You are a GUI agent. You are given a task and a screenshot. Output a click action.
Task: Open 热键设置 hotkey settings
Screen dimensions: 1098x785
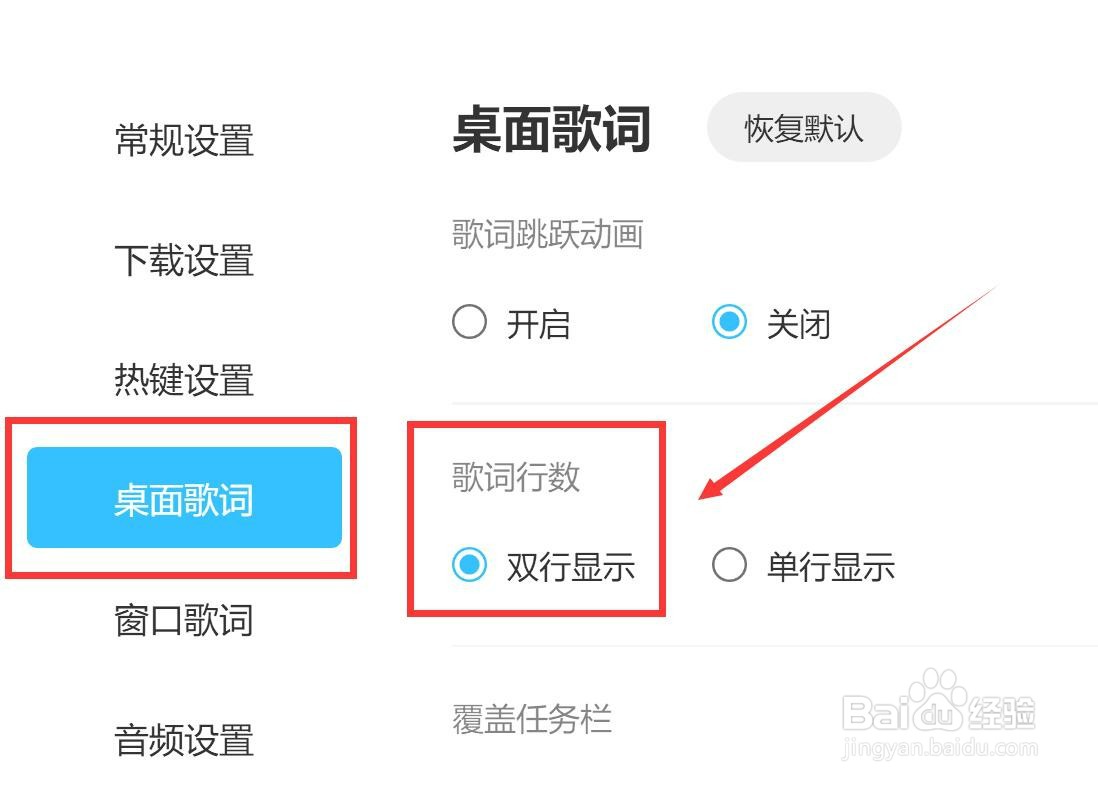184,380
